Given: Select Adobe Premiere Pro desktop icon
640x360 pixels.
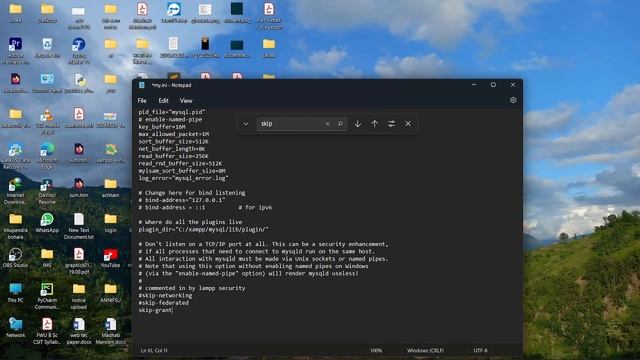Looking at the screenshot, I should (16, 51).
